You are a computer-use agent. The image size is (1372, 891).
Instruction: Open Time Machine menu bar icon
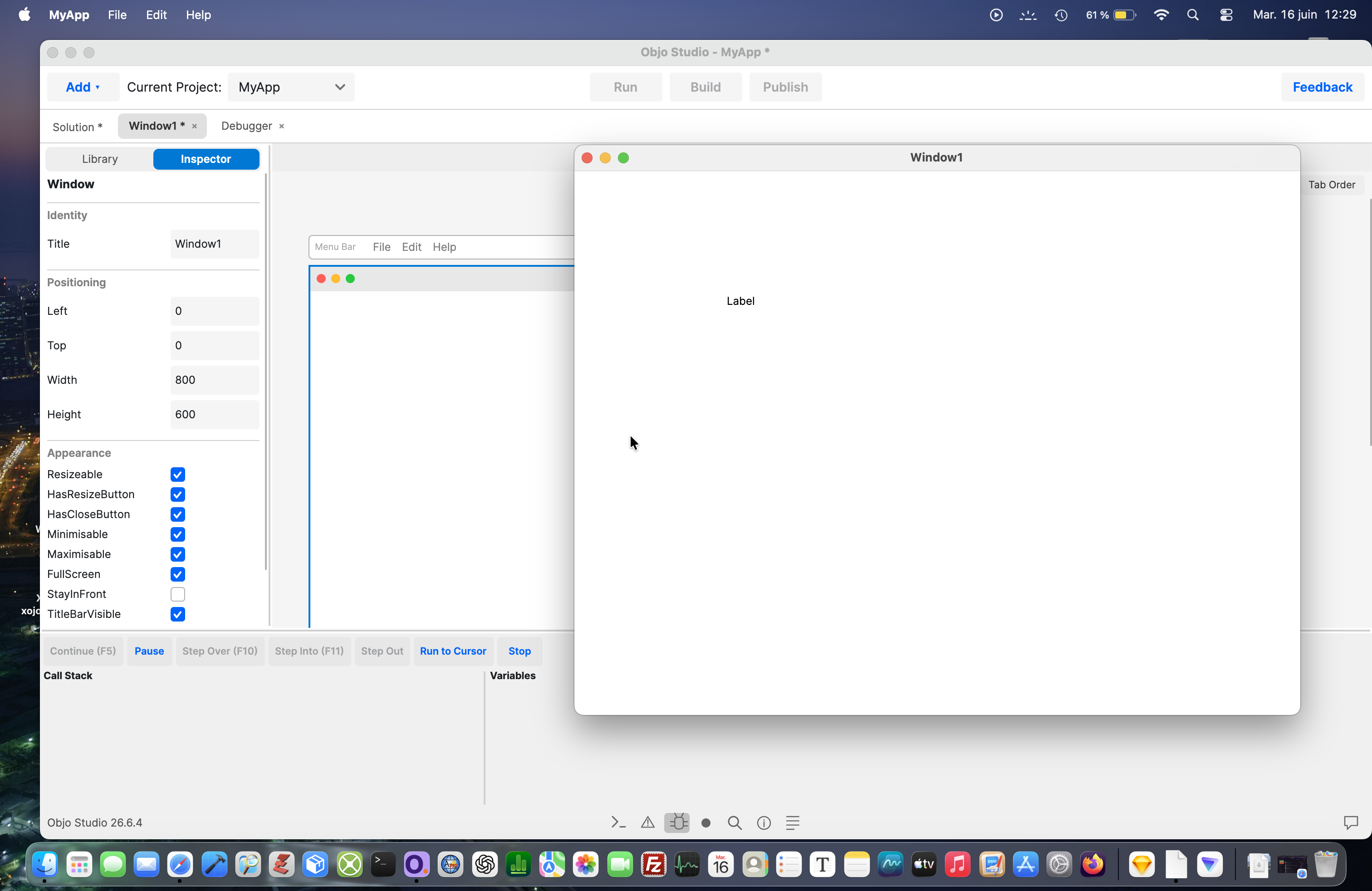(1061, 15)
